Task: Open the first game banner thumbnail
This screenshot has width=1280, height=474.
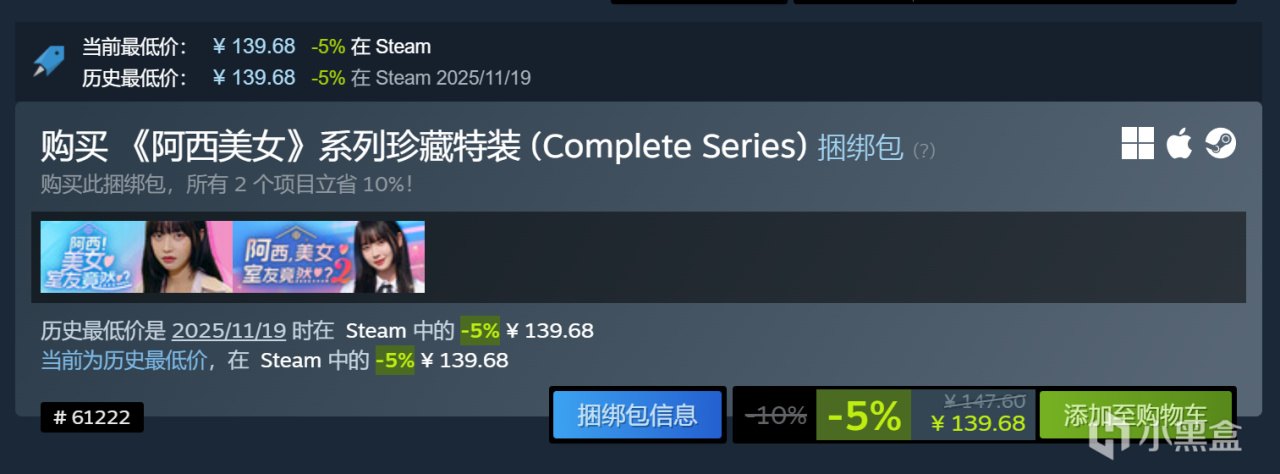Action: 136,257
